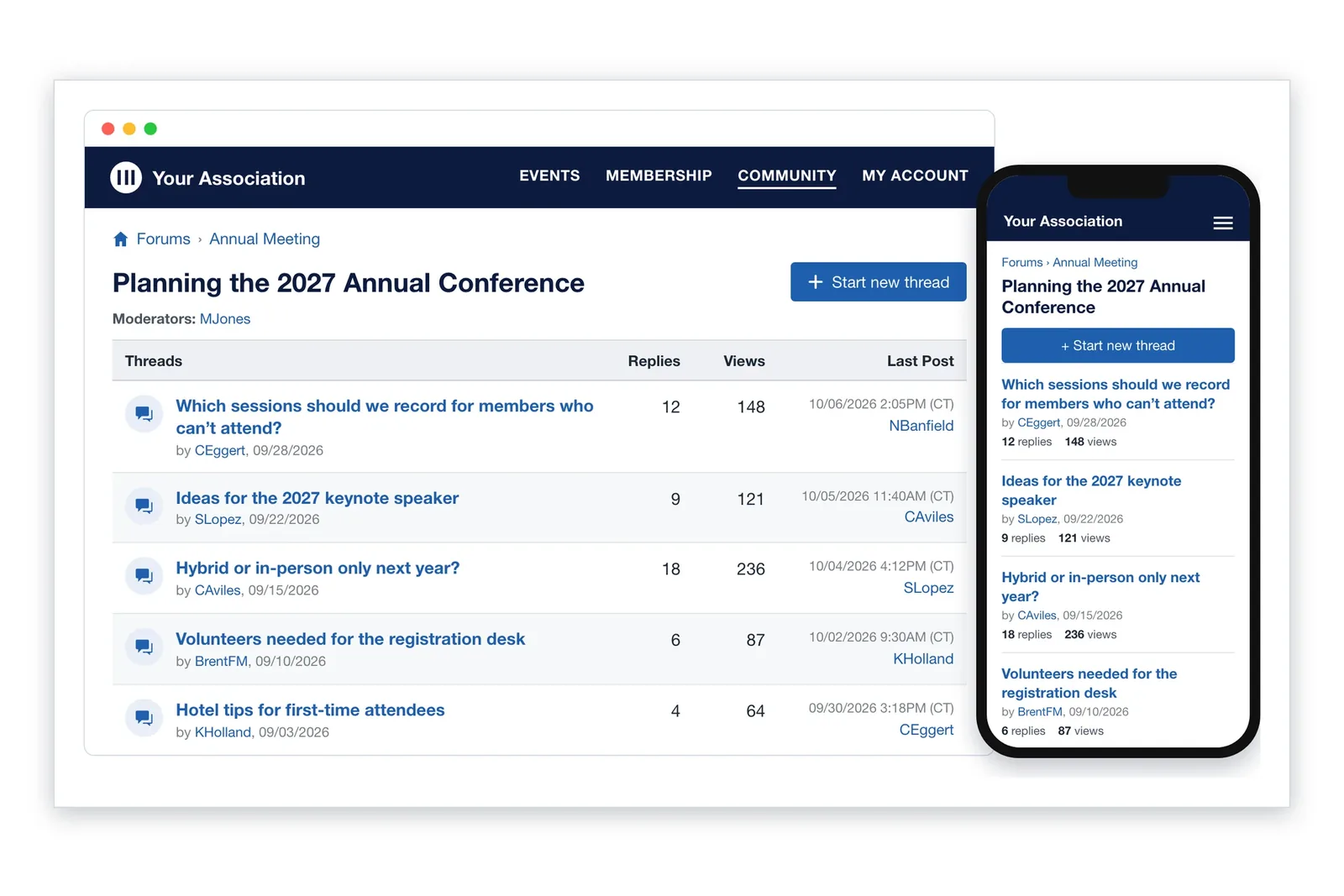
Task: Click the Last Post column header
Action: 921,361
